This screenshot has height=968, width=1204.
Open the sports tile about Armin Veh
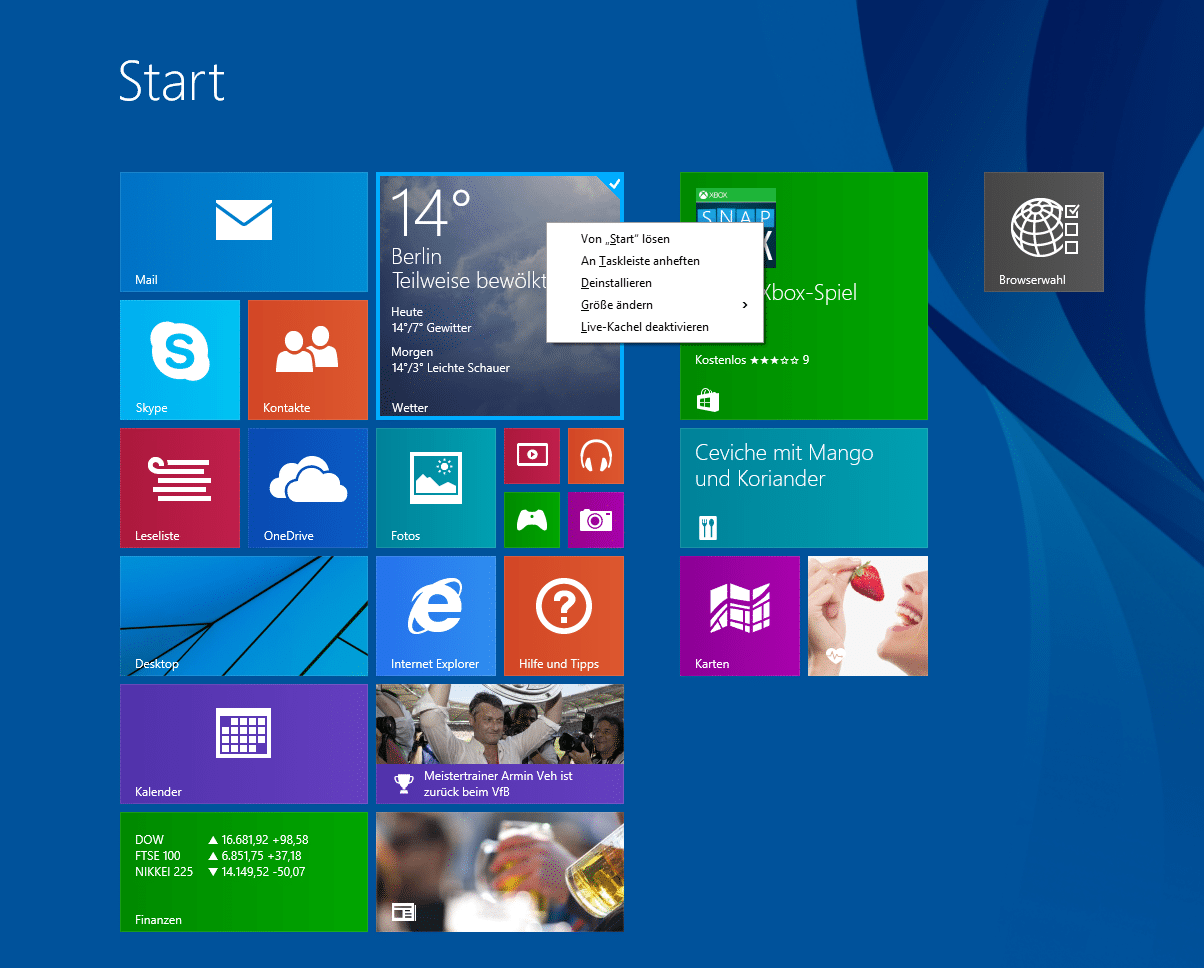pyautogui.click(x=500, y=744)
